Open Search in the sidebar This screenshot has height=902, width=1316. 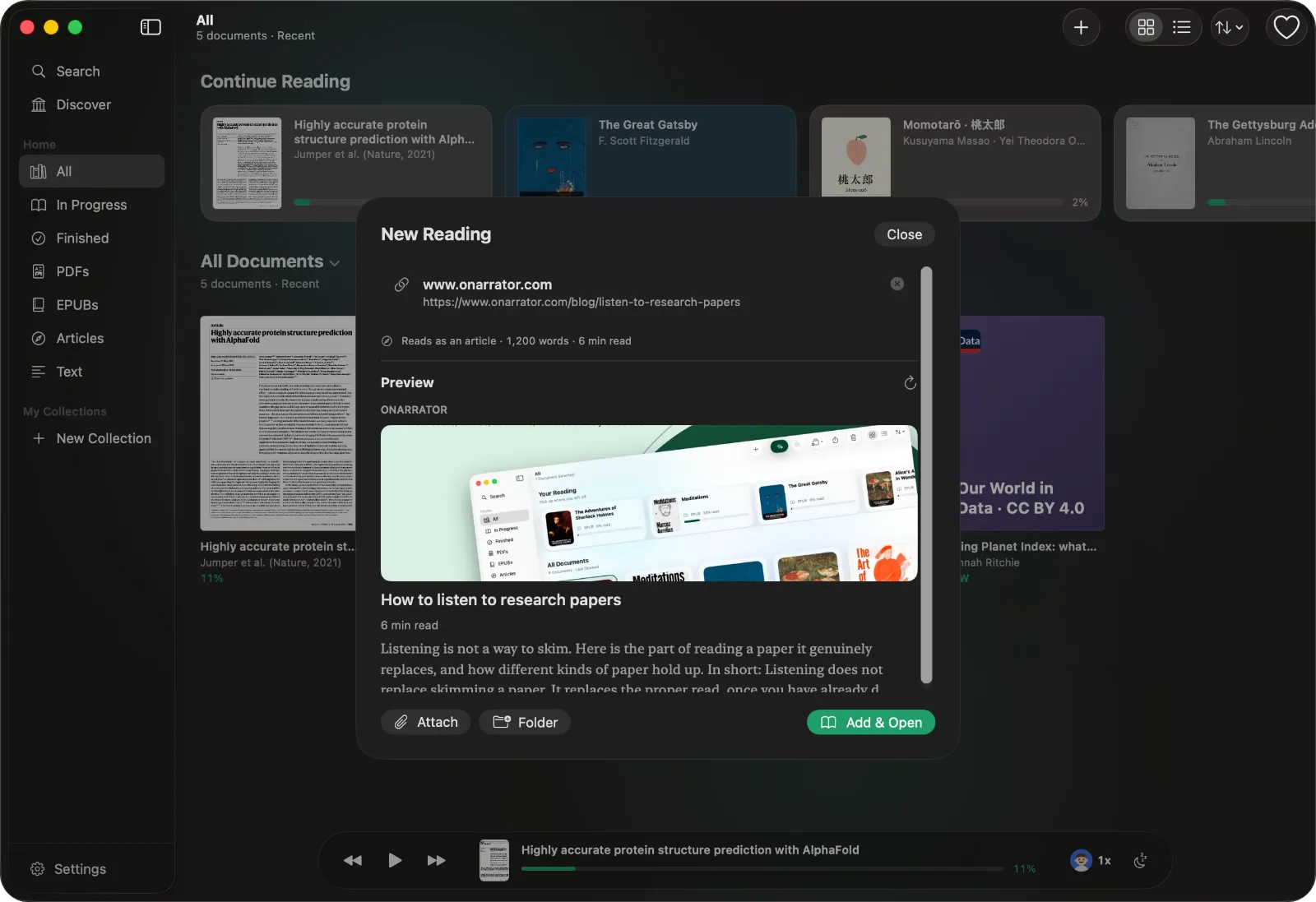[91, 72]
